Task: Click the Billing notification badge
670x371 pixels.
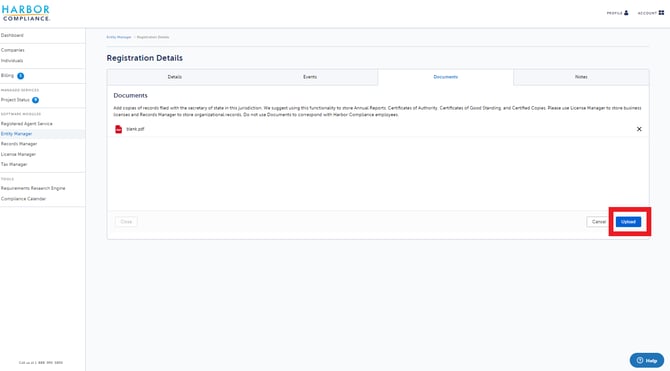Action: point(21,76)
